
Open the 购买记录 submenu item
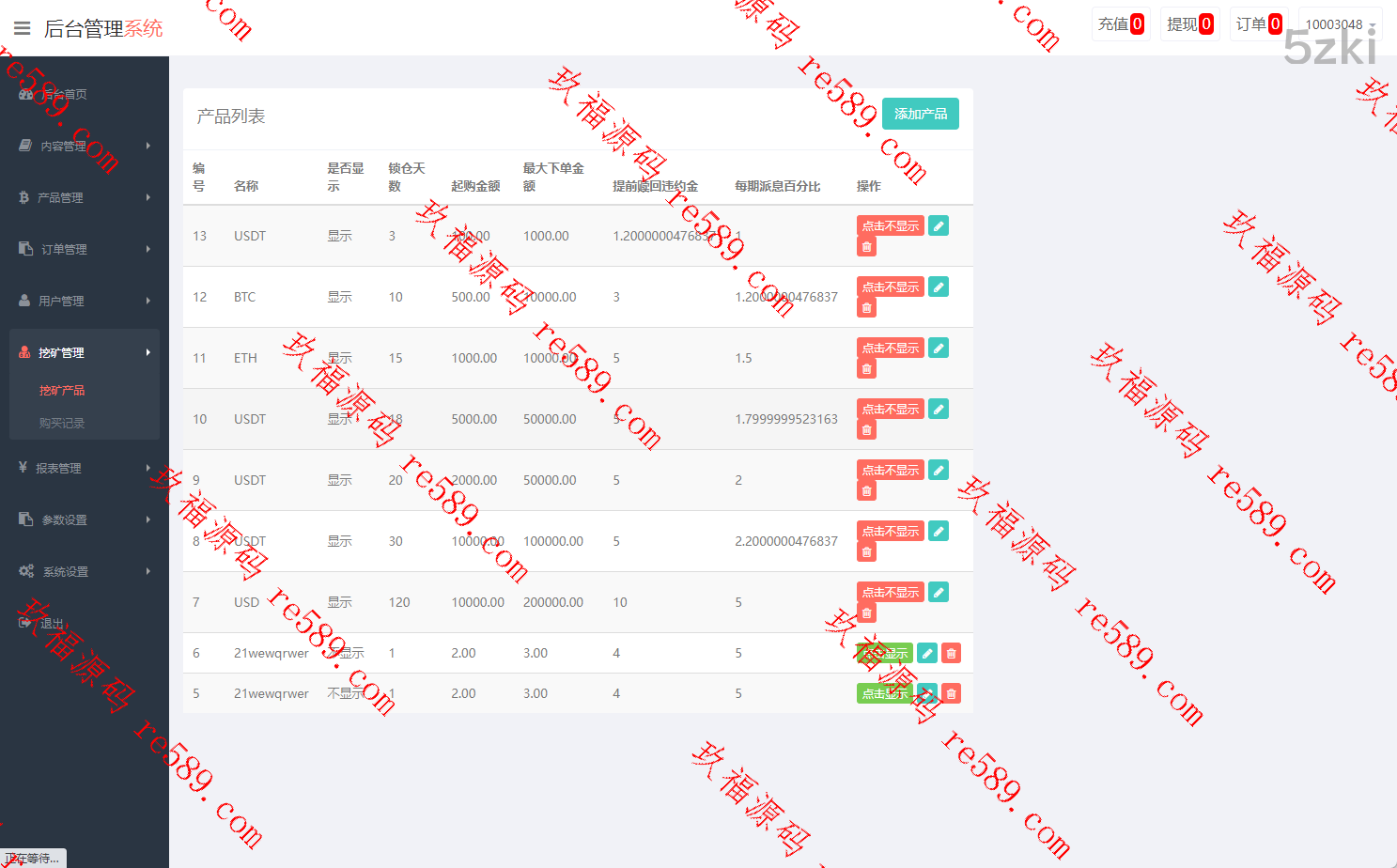click(62, 423)
